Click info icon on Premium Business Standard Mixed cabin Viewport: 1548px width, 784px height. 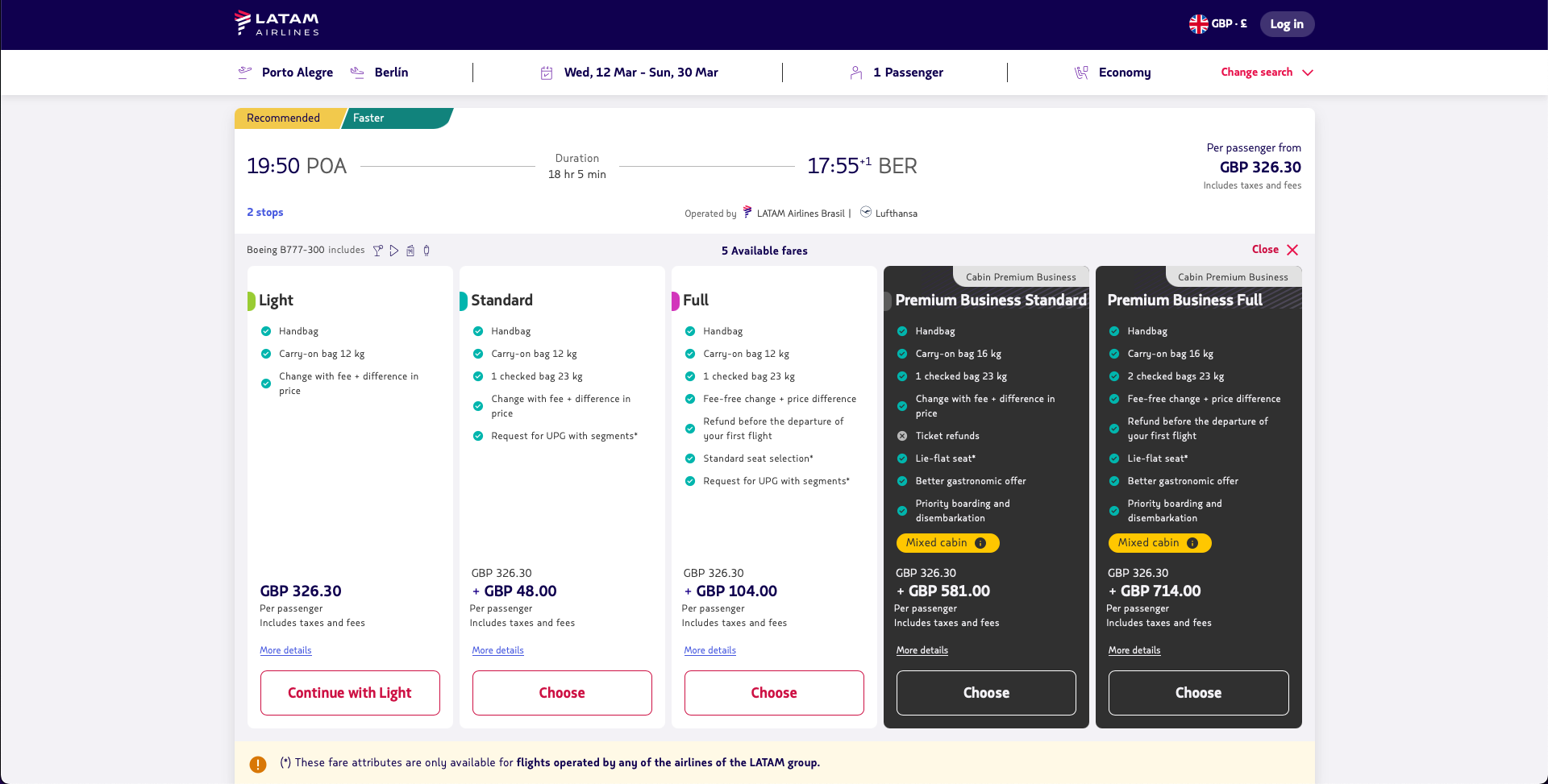(980, 543)
